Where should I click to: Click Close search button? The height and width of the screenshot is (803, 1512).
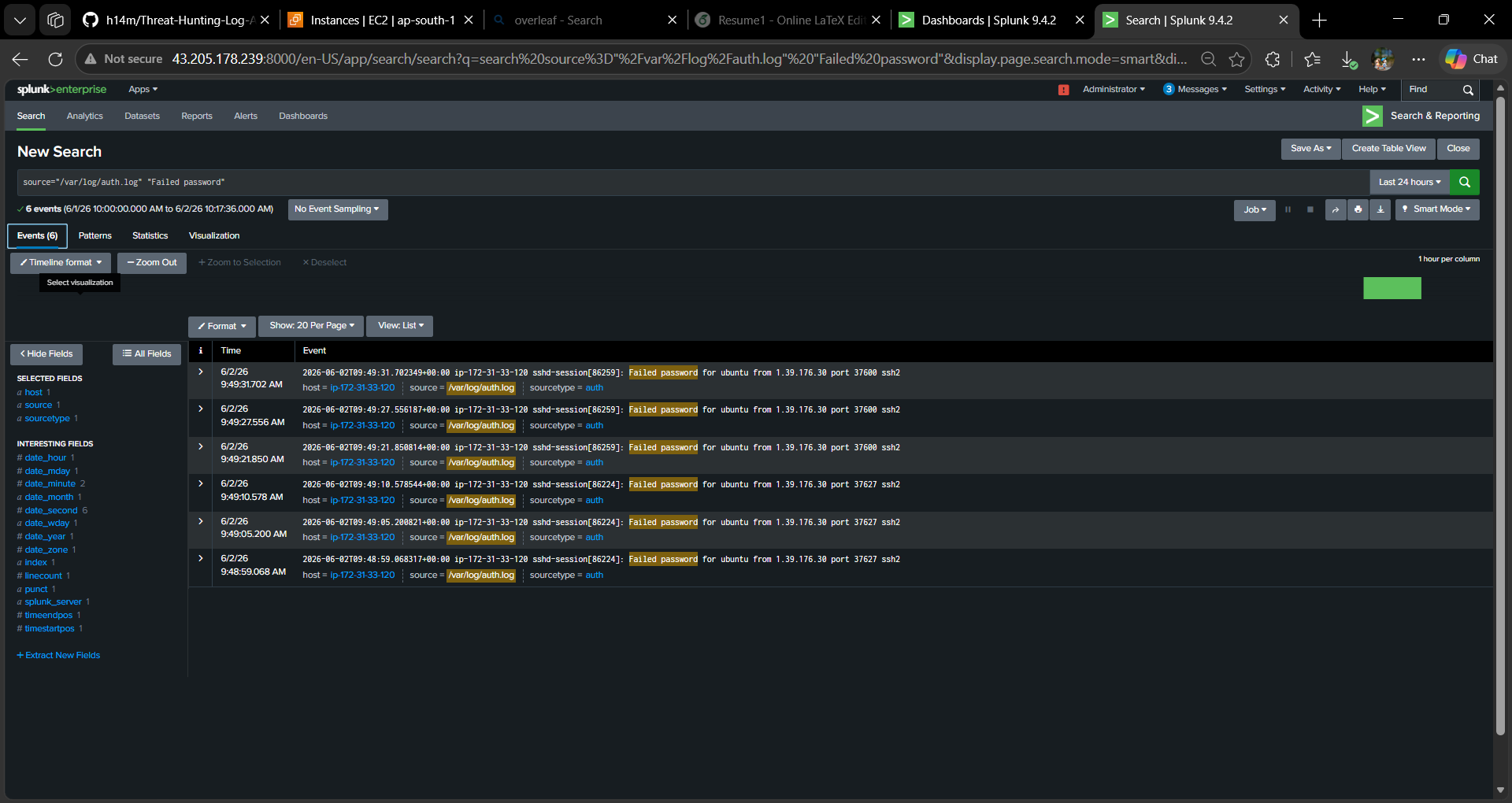pos(1458,149)
